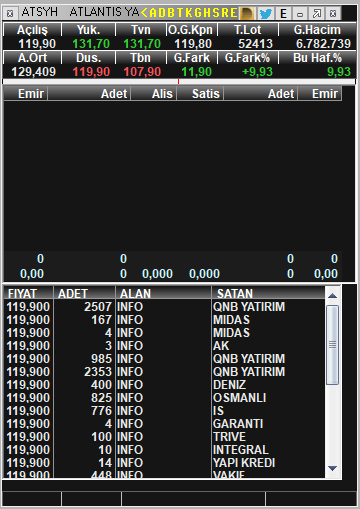
Task: Select the red Dus. value 119,90
Action: 91,72
